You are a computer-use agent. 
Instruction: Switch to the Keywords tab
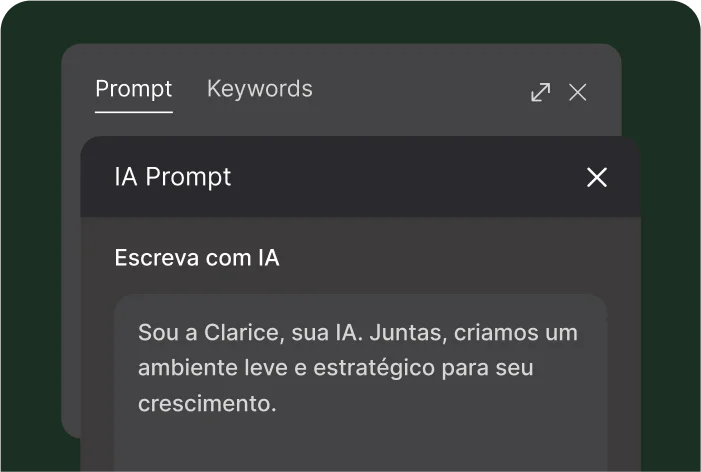pyautogui.click(x=259, y=89)
